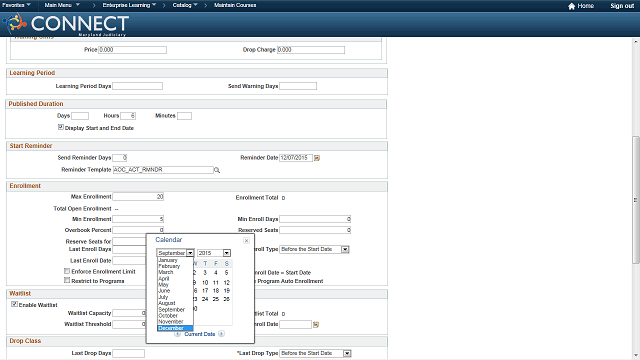Pick day 26 in calendar
This screenshot has height=360, width=640.
click(x=227, y=299)
